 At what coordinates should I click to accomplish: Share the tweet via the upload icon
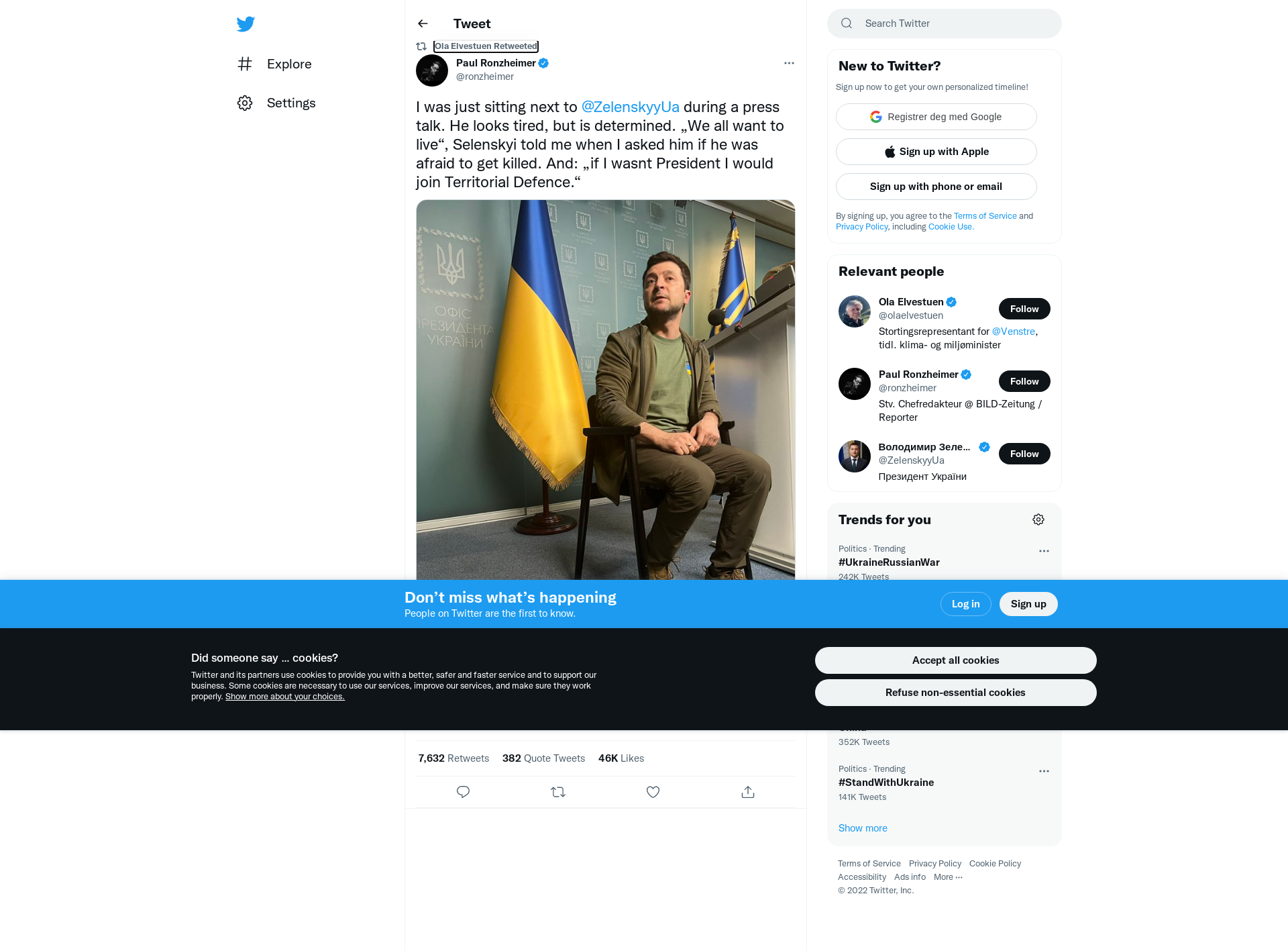point(748,792)
